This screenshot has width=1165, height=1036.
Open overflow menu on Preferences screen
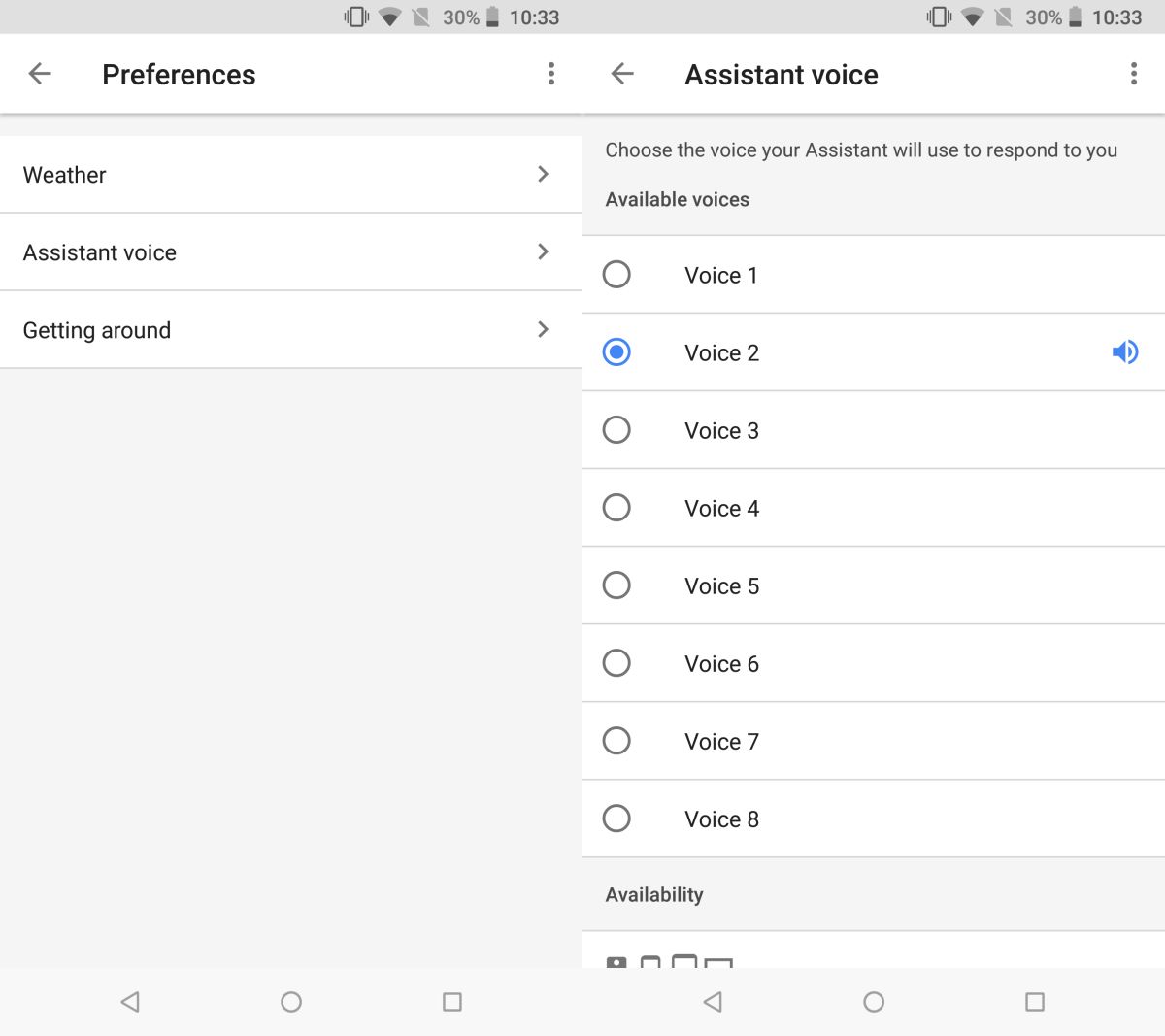(551, 74)
